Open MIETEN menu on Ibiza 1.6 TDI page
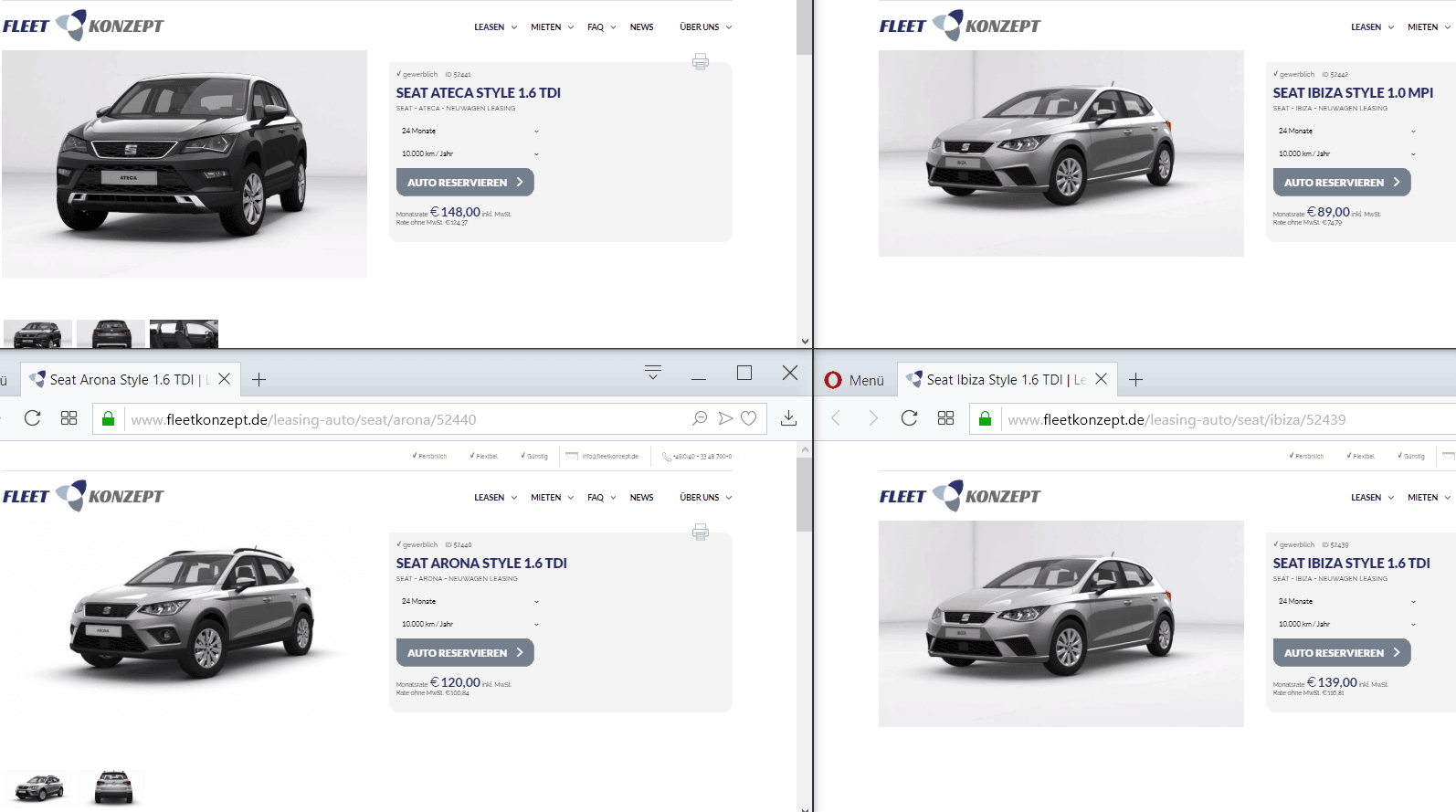1456x812 pixels. (x=1429, y=498)
